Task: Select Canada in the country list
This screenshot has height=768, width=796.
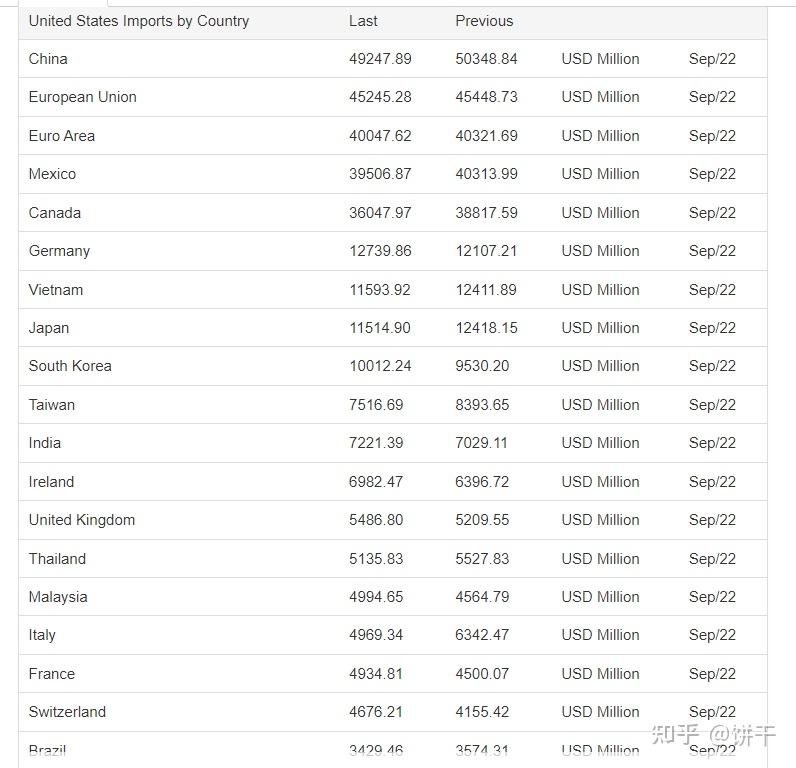Action: (x=55, y=213)
